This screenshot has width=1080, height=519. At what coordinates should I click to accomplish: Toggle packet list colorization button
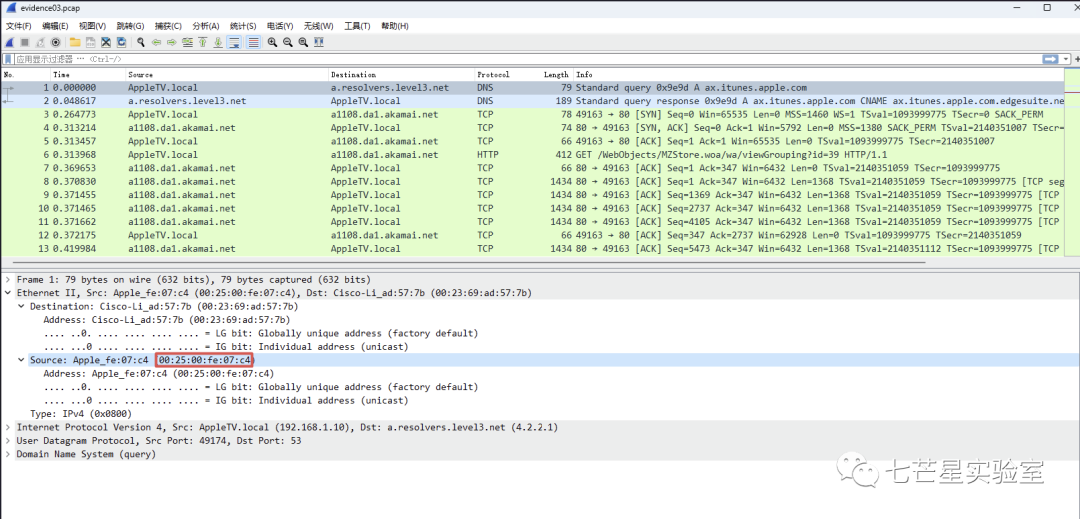pos(253,42)
